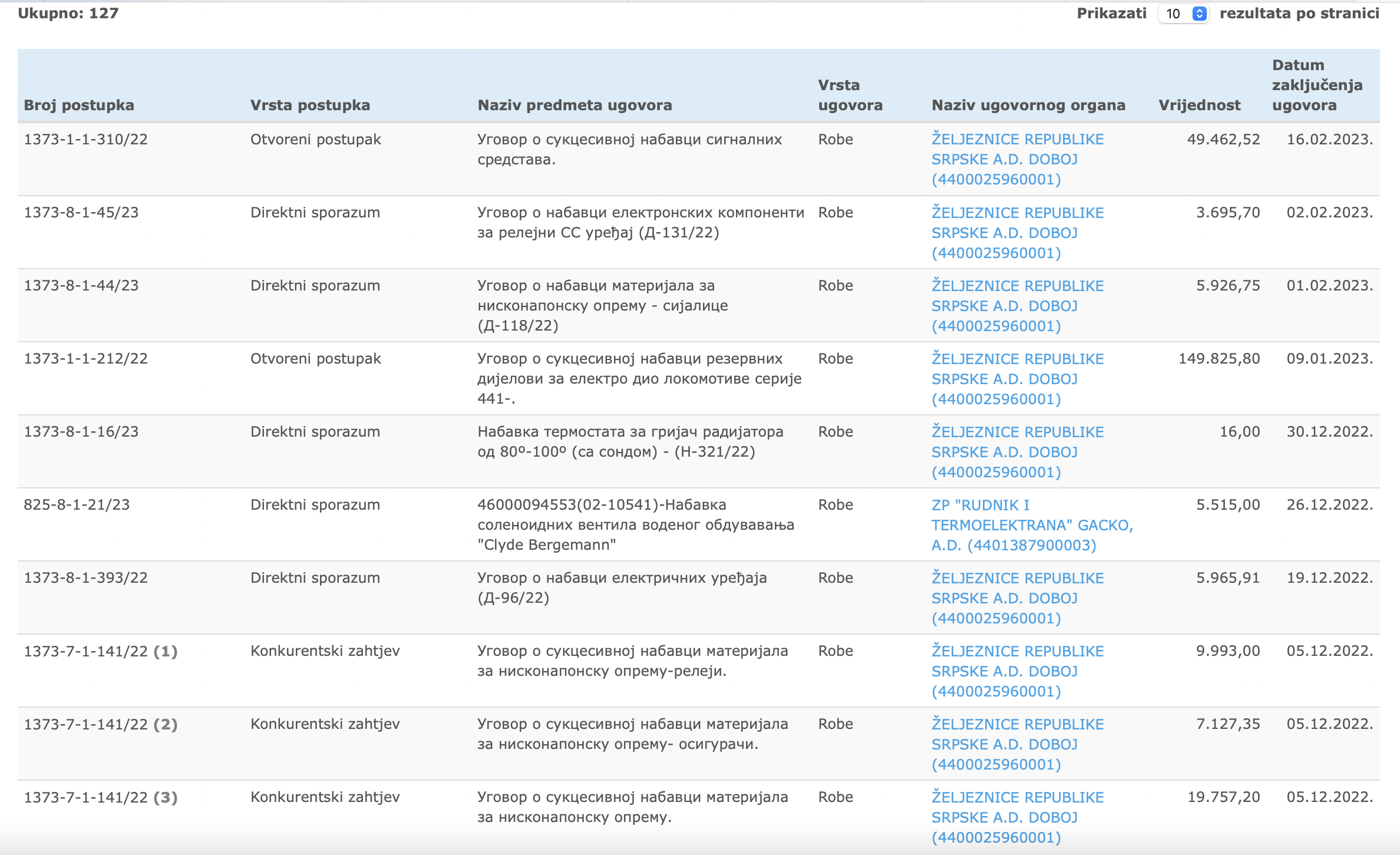This screenshot has height=855, width=1400.
Task: Click Otvoreni postupak in row 1373-1-1-310/22
Action: 315,139
